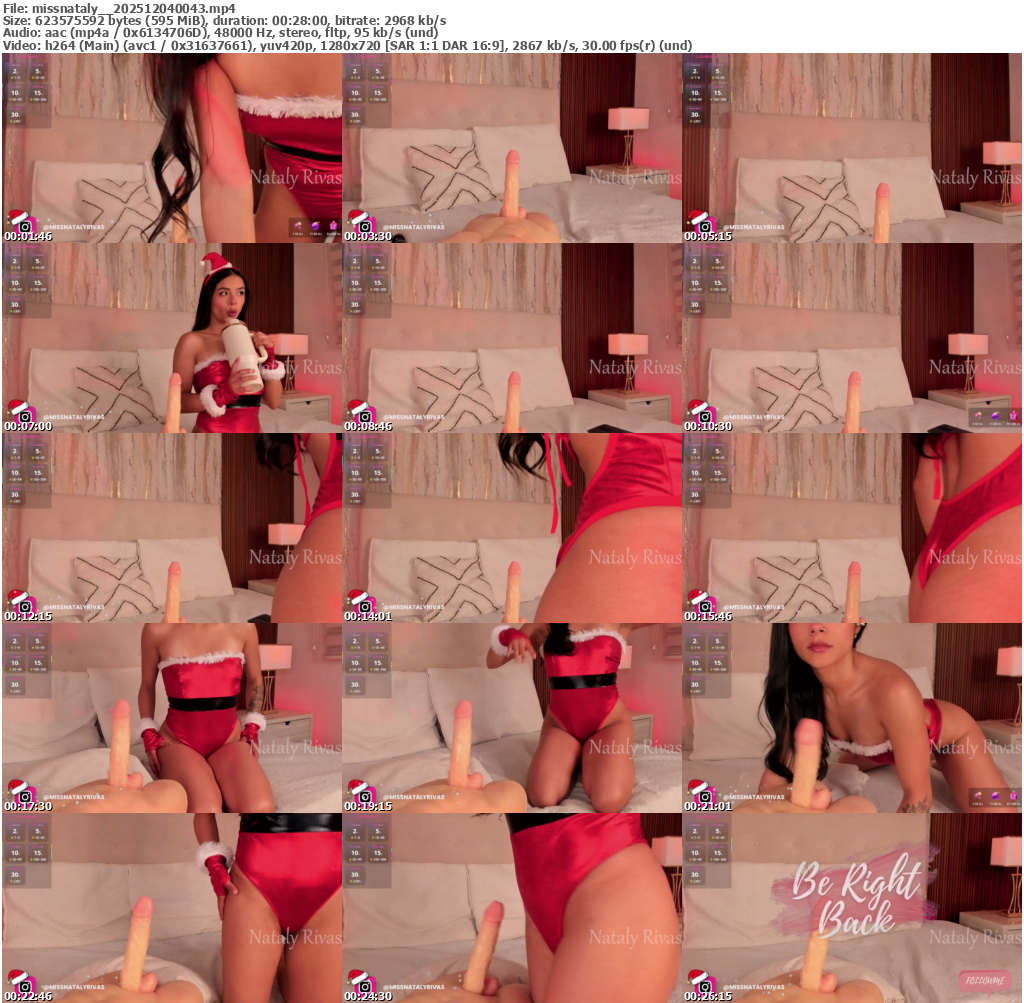Viewport: 1024px width, 1003px height.
Task: View the frame at 00:12:15
Action: [172, 528]
